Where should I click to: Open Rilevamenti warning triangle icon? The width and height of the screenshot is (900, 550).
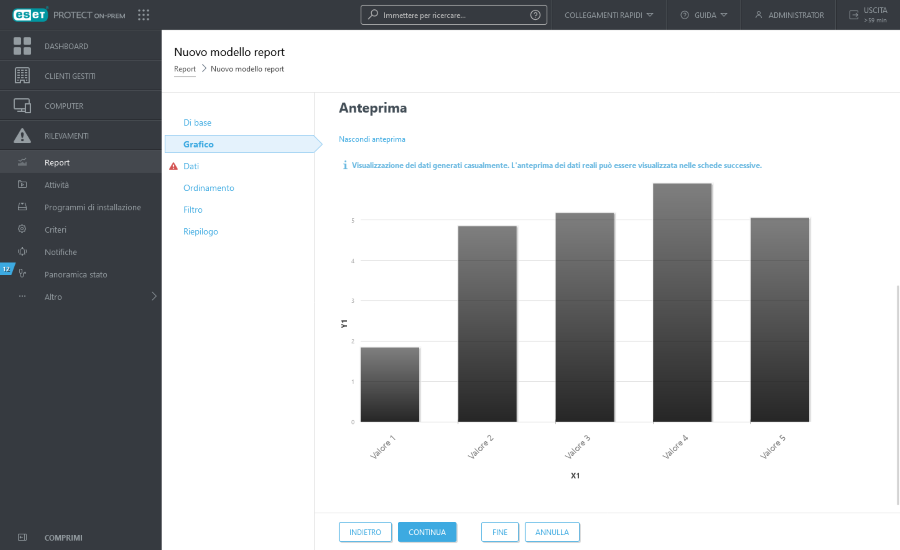(22, 136)
